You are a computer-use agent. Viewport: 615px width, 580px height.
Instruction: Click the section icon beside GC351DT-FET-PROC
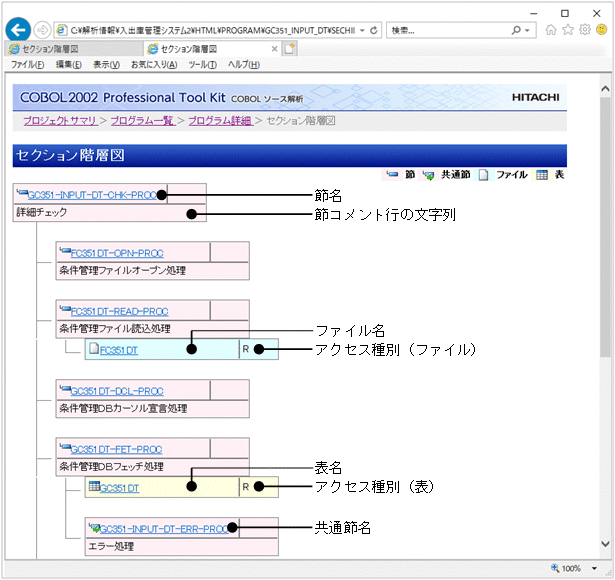65,447
